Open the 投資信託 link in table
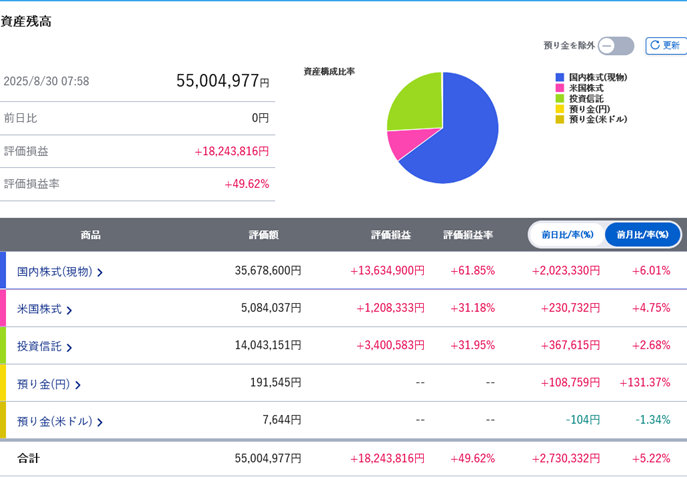687x477 pixels. pyautogui.click(x=39, y=346)
